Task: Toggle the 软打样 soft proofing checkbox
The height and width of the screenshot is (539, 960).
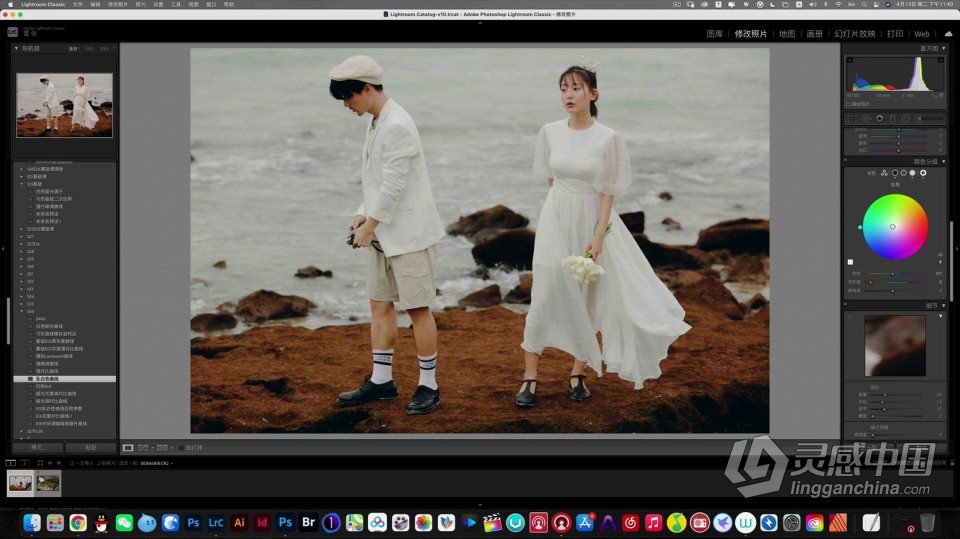Action: (x=181, y=448)
